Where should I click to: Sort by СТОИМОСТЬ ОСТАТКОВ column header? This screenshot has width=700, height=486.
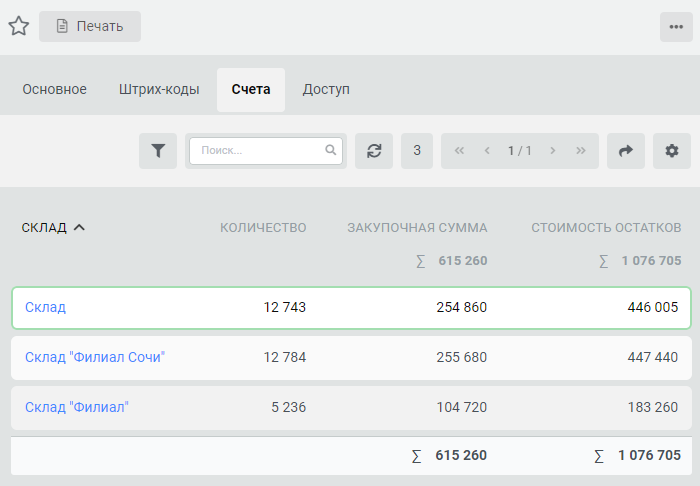pos(606,228)
